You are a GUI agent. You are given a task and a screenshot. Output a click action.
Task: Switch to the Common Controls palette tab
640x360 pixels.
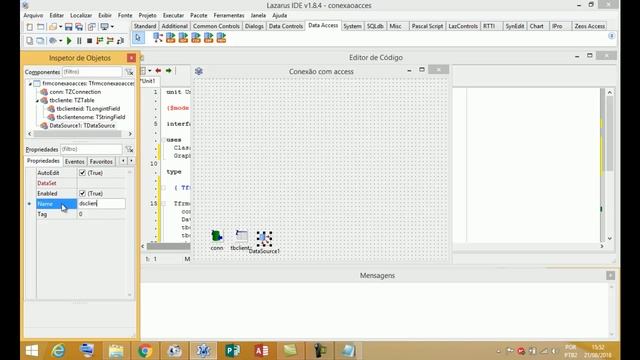(x=216, y=26)
